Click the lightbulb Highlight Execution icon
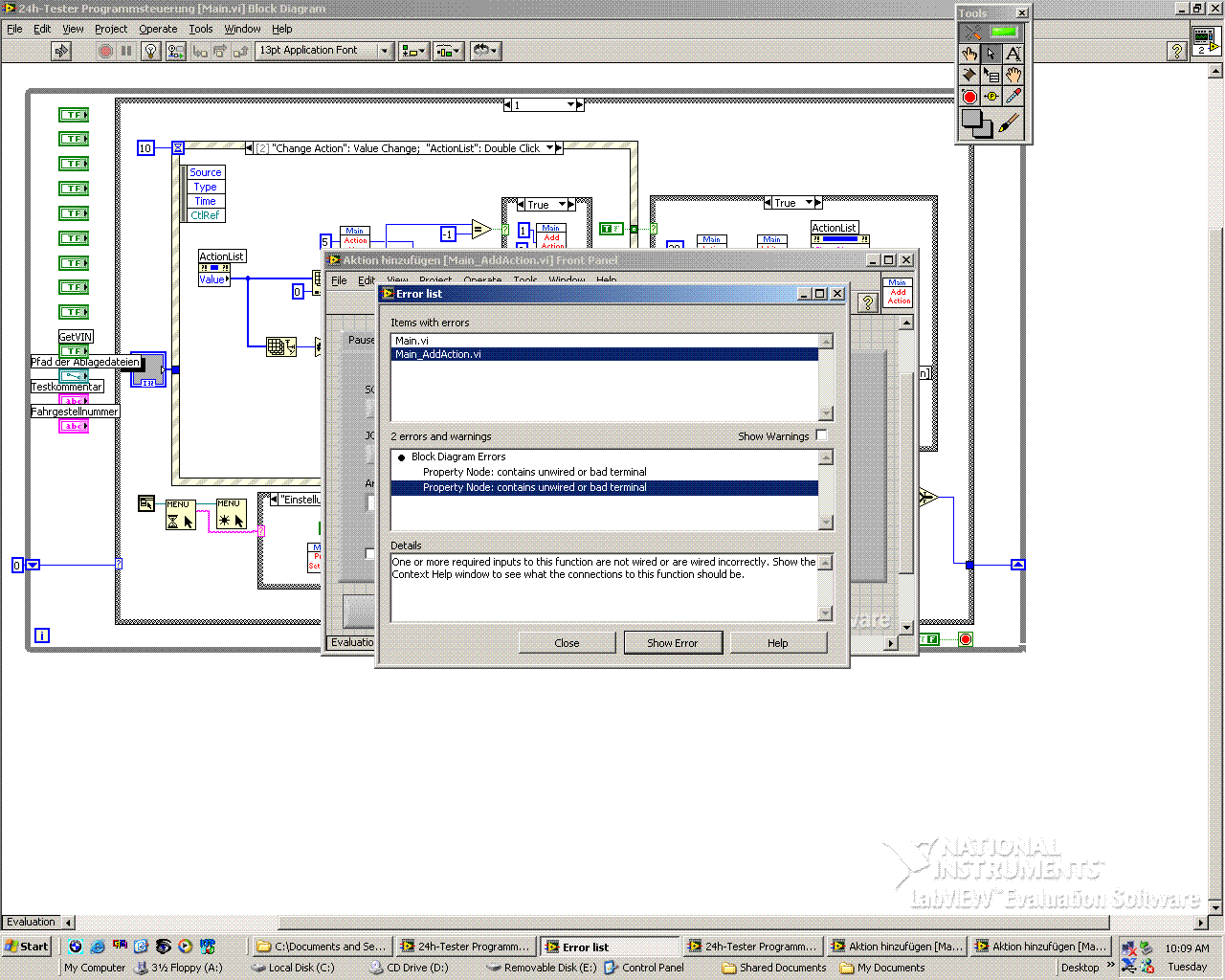Screen dimensions: 1225x980 click(150, 51)
